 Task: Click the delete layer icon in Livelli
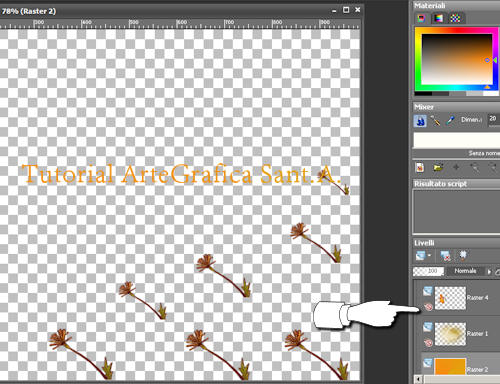pyautogui.click(x=445, y=256)
